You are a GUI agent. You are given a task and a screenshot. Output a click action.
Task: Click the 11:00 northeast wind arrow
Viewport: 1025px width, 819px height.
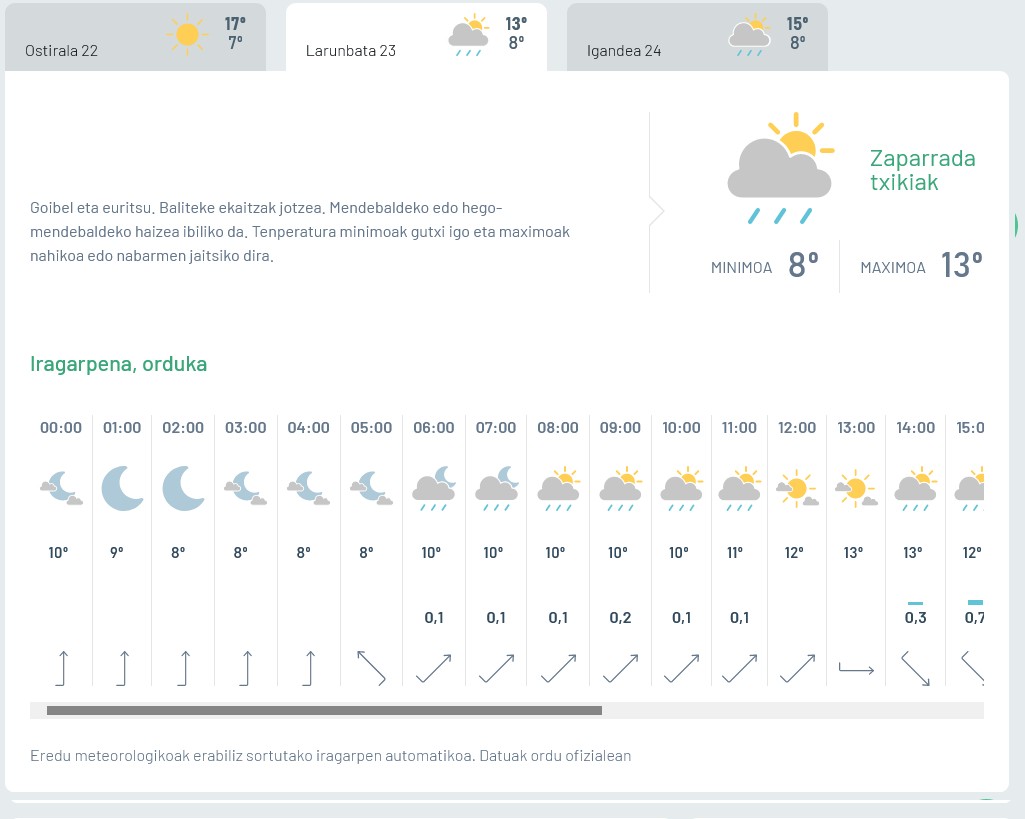pos(739,668)
